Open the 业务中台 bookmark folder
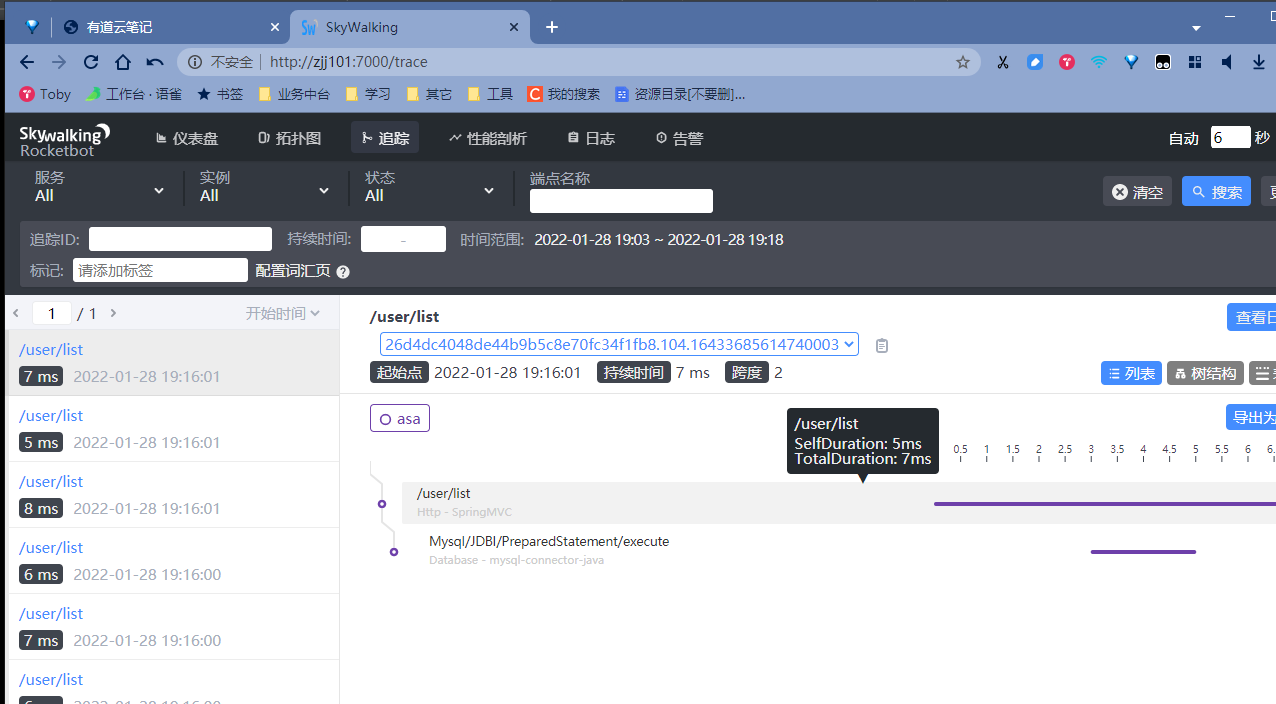 (x=294, y=94)
